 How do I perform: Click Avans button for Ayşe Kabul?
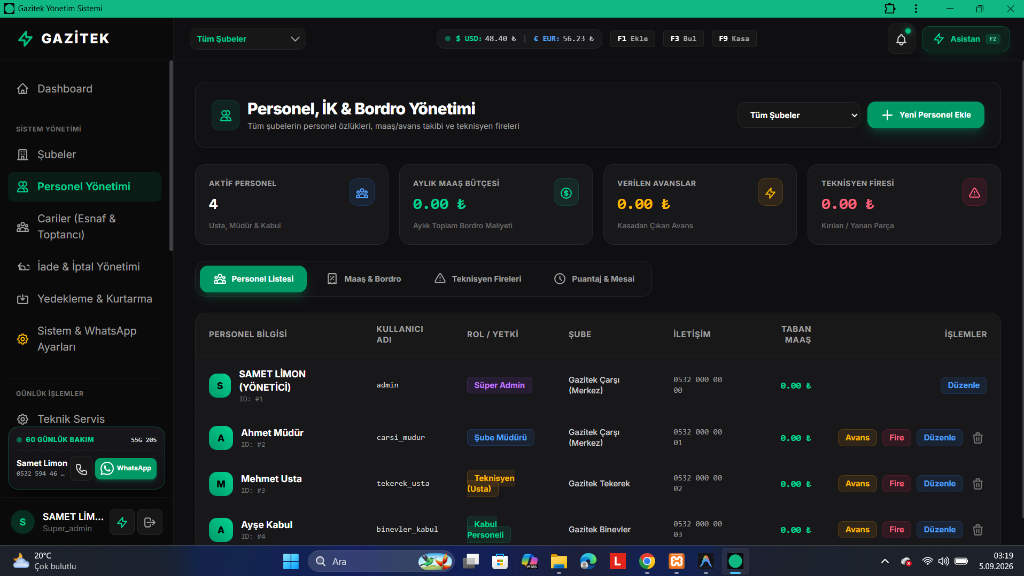pos(857,530)
